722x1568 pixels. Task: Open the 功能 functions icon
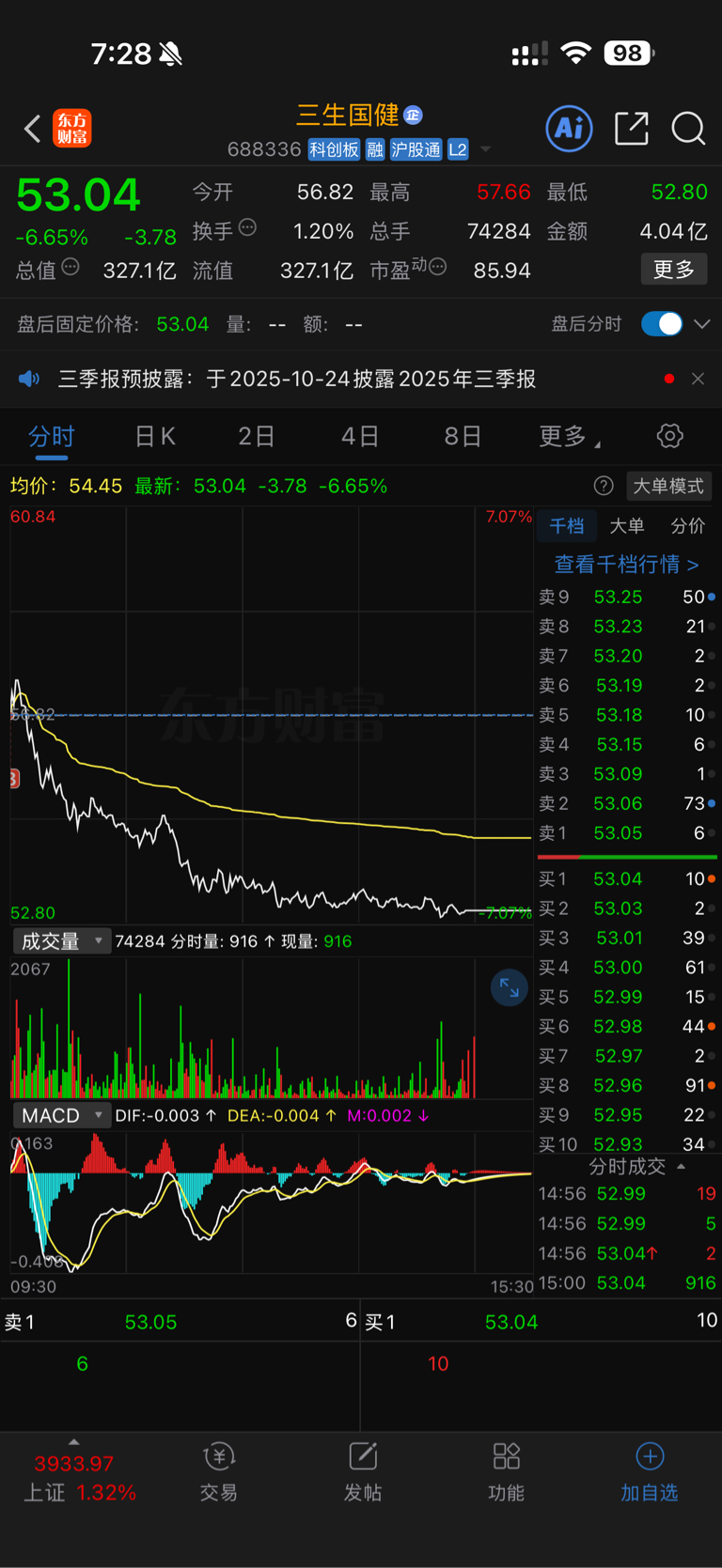[507, 1472]
